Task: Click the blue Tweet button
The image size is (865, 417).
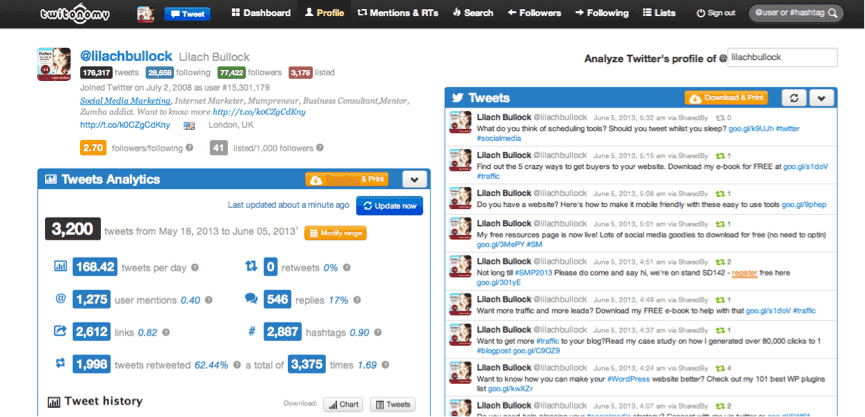Action: [x=188, y=14]
